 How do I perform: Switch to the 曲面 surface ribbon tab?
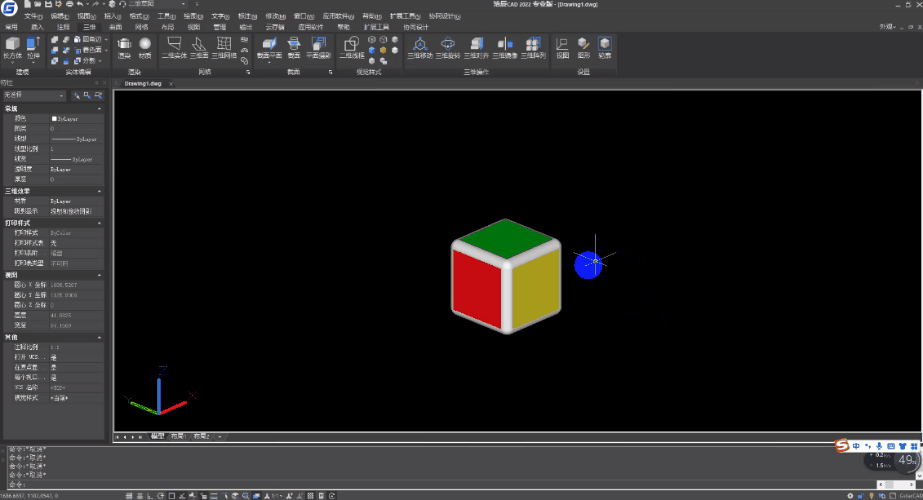click(115, 27)
